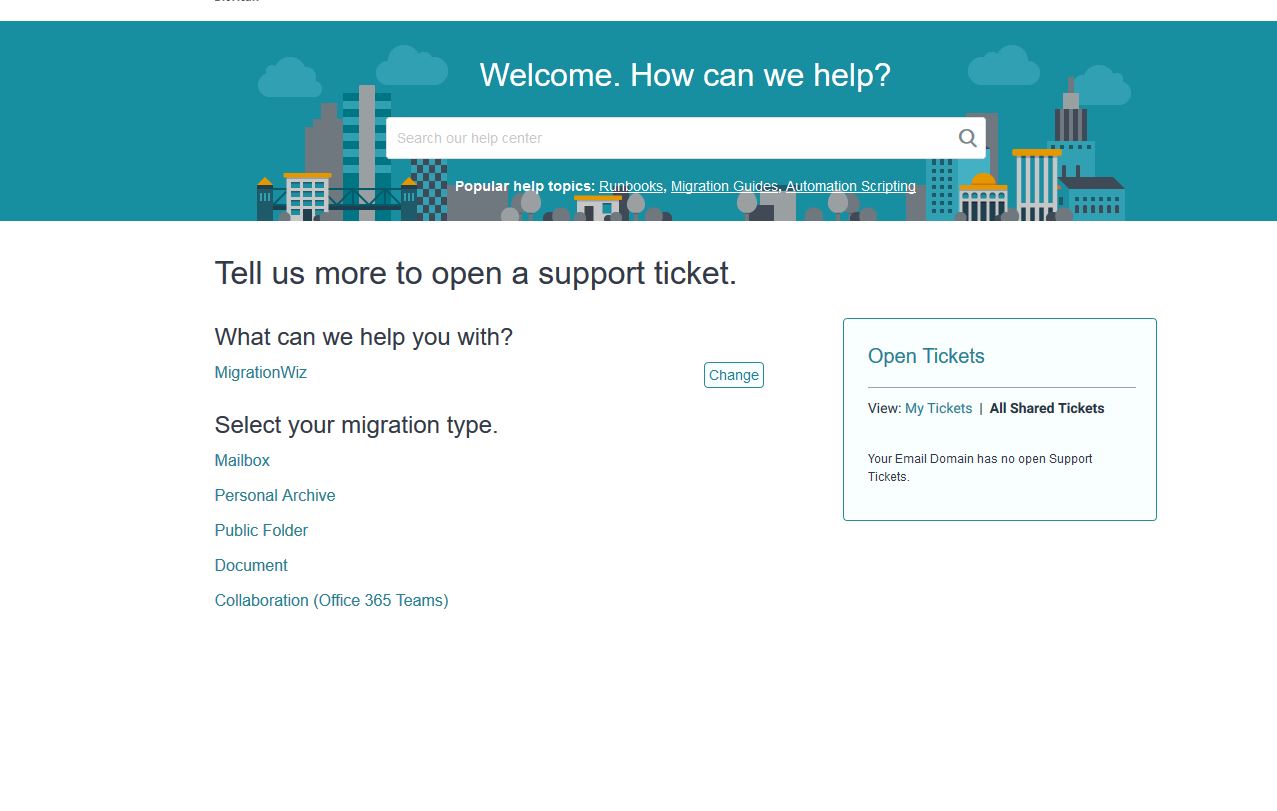
Task: Click the "Tell us more" support ticket heading
Action: click(x=475, y=273)
